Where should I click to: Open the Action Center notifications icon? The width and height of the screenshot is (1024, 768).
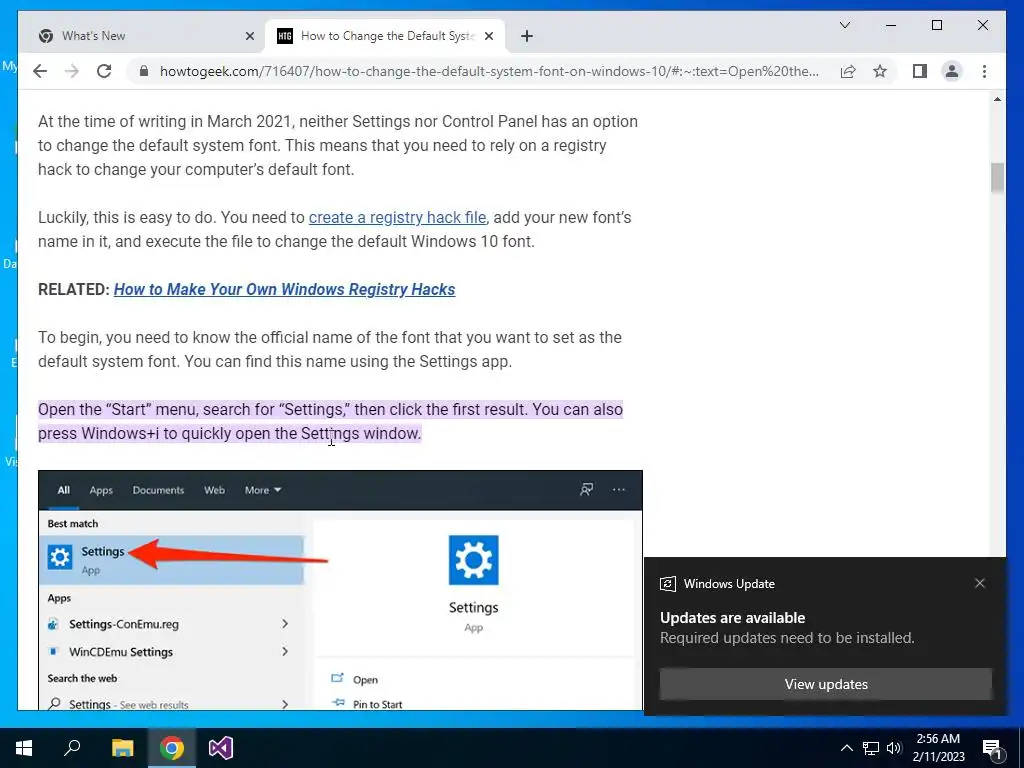(x=992, y=748)
